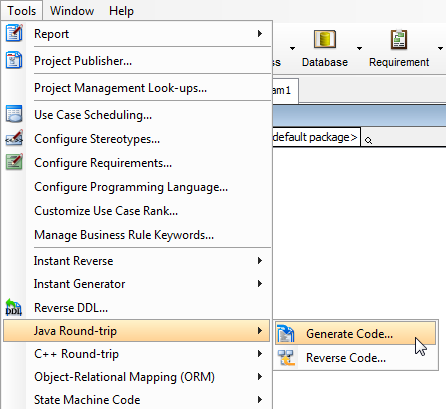The height and width of the screenshot is (409, 446).
Task: Choose Java Round-trip menu entry
Action: 136,331
